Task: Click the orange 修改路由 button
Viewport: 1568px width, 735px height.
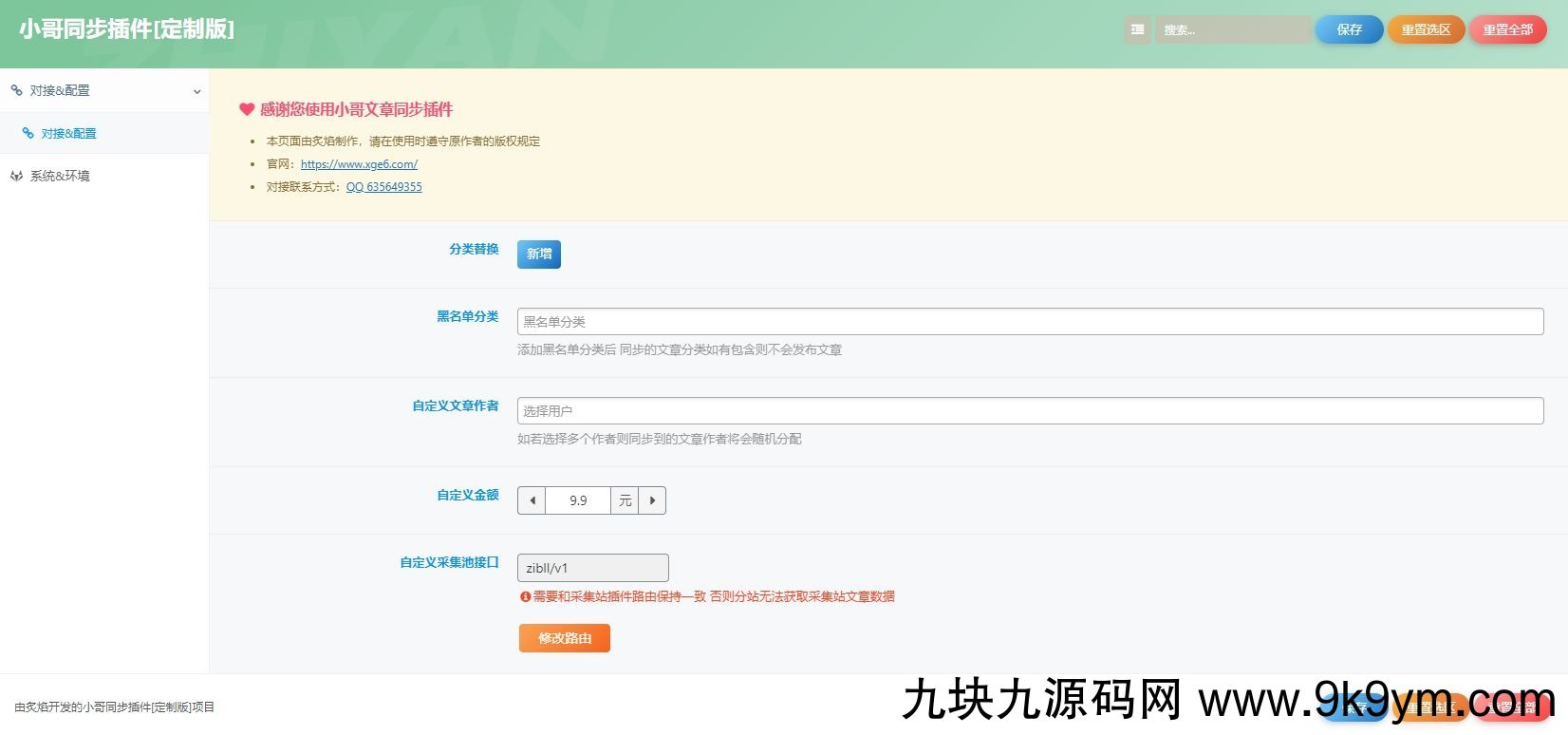Action: point(565,638)
